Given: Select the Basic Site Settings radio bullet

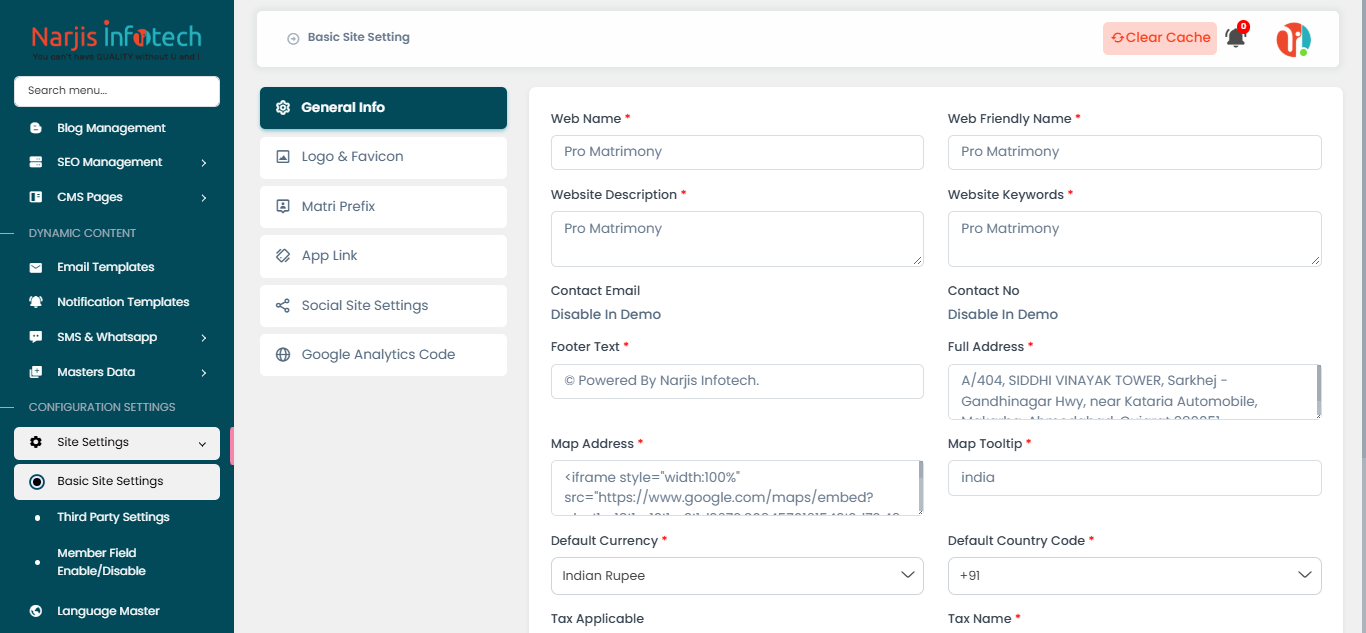Looking at the screenshot, I should 37,481.
